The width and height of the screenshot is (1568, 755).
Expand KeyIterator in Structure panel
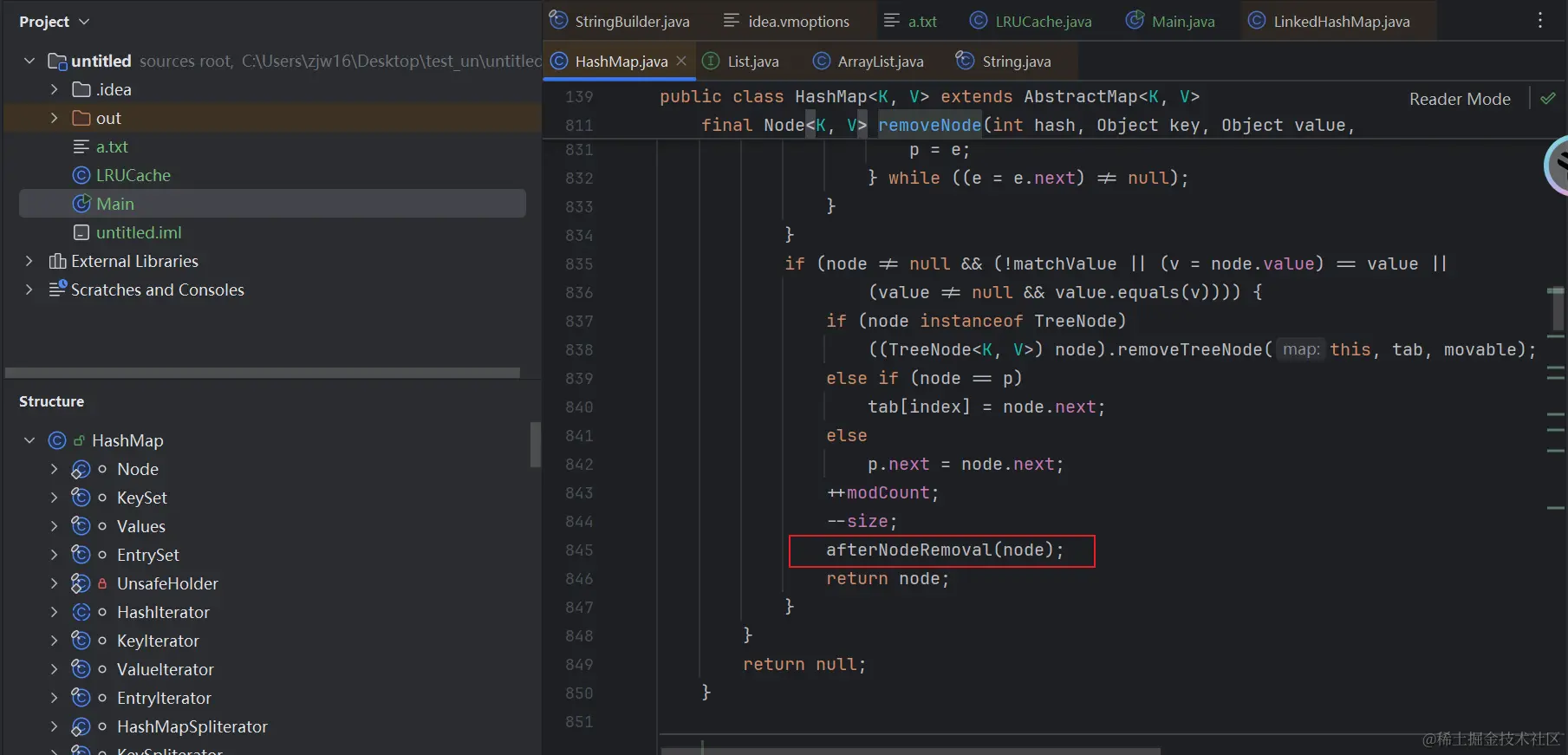[54, 641]
